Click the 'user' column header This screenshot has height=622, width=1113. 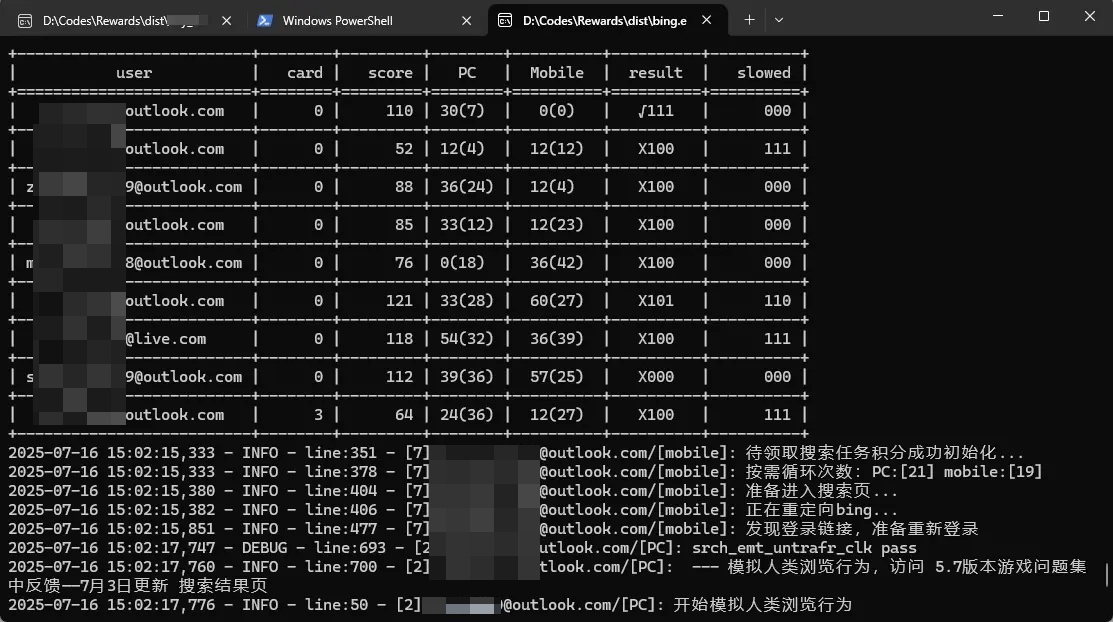pos(134,72)
